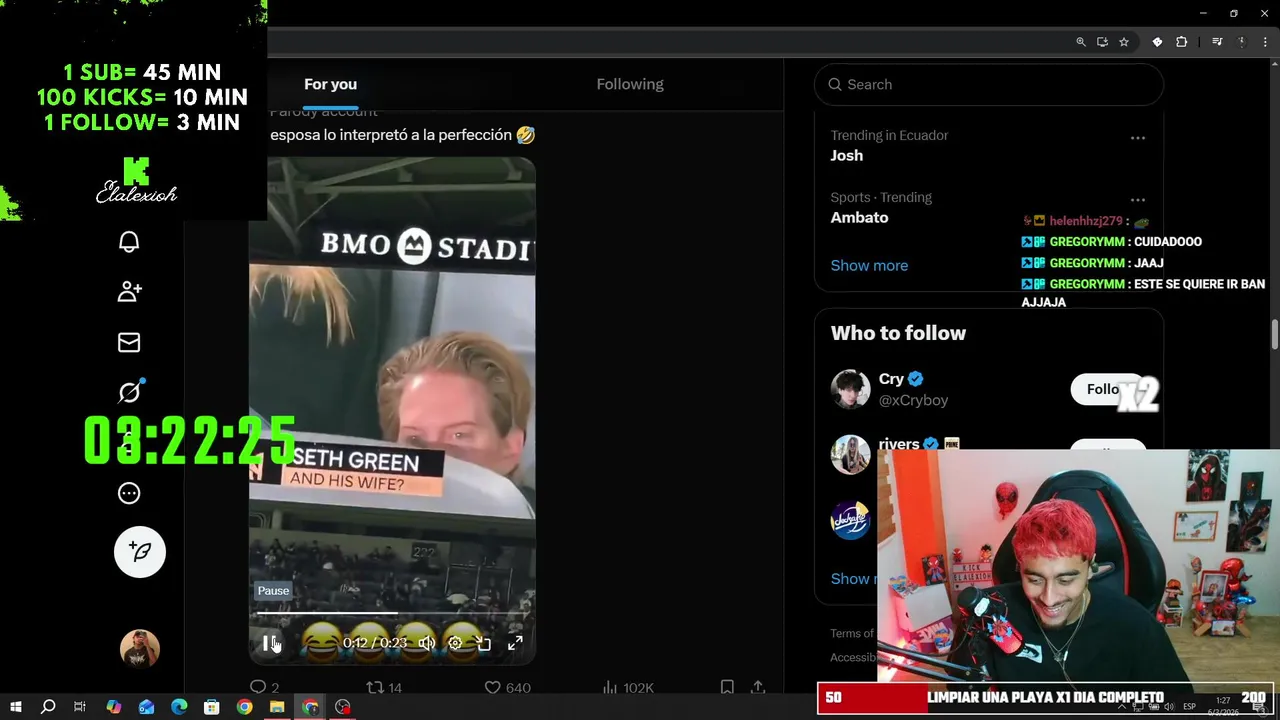Viewport: 1280px width, 720px height.
Task: Open Chrome three-dot menu
Action: coord(1264,42)
